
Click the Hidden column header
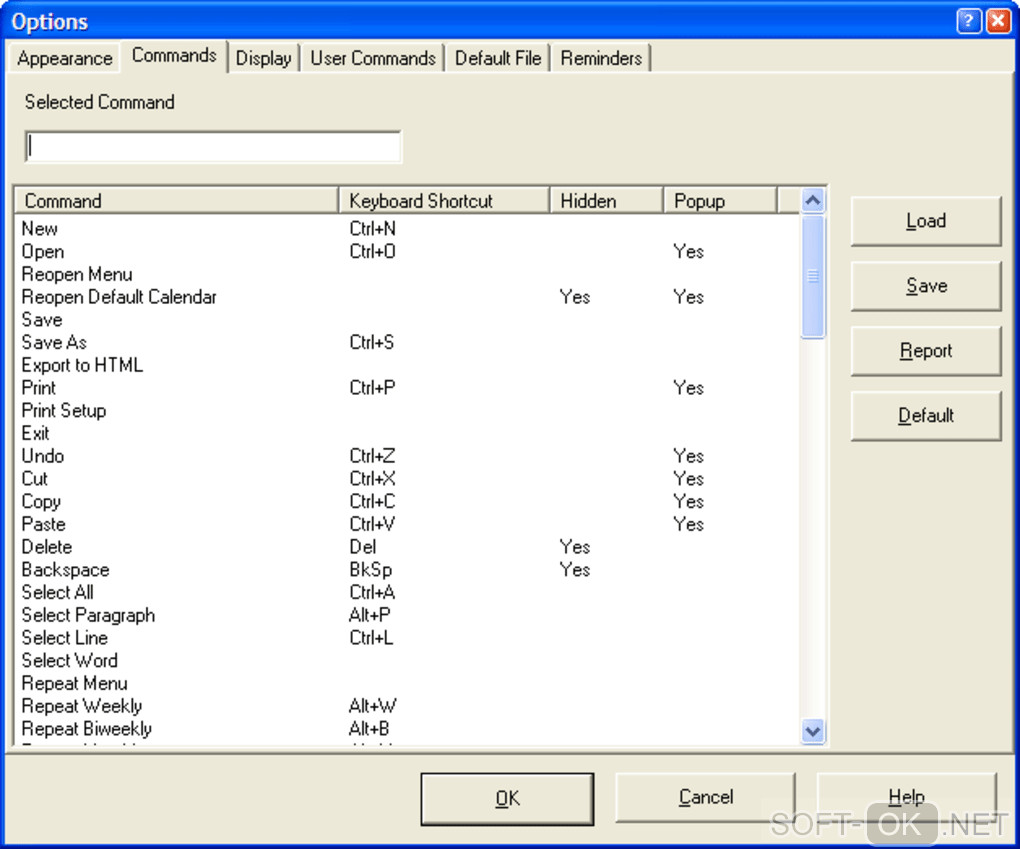coord(607,200)
